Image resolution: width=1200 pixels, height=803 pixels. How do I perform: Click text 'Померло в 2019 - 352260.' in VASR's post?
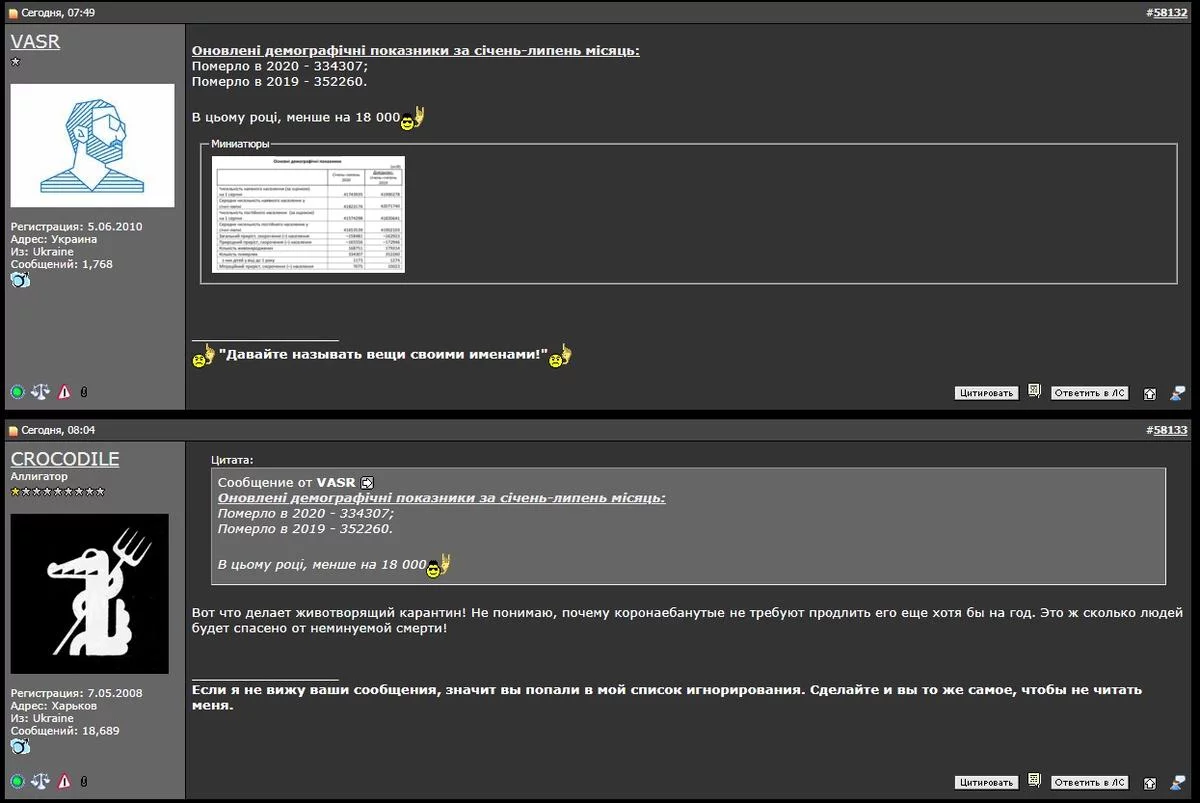click(x=280, y=81)
